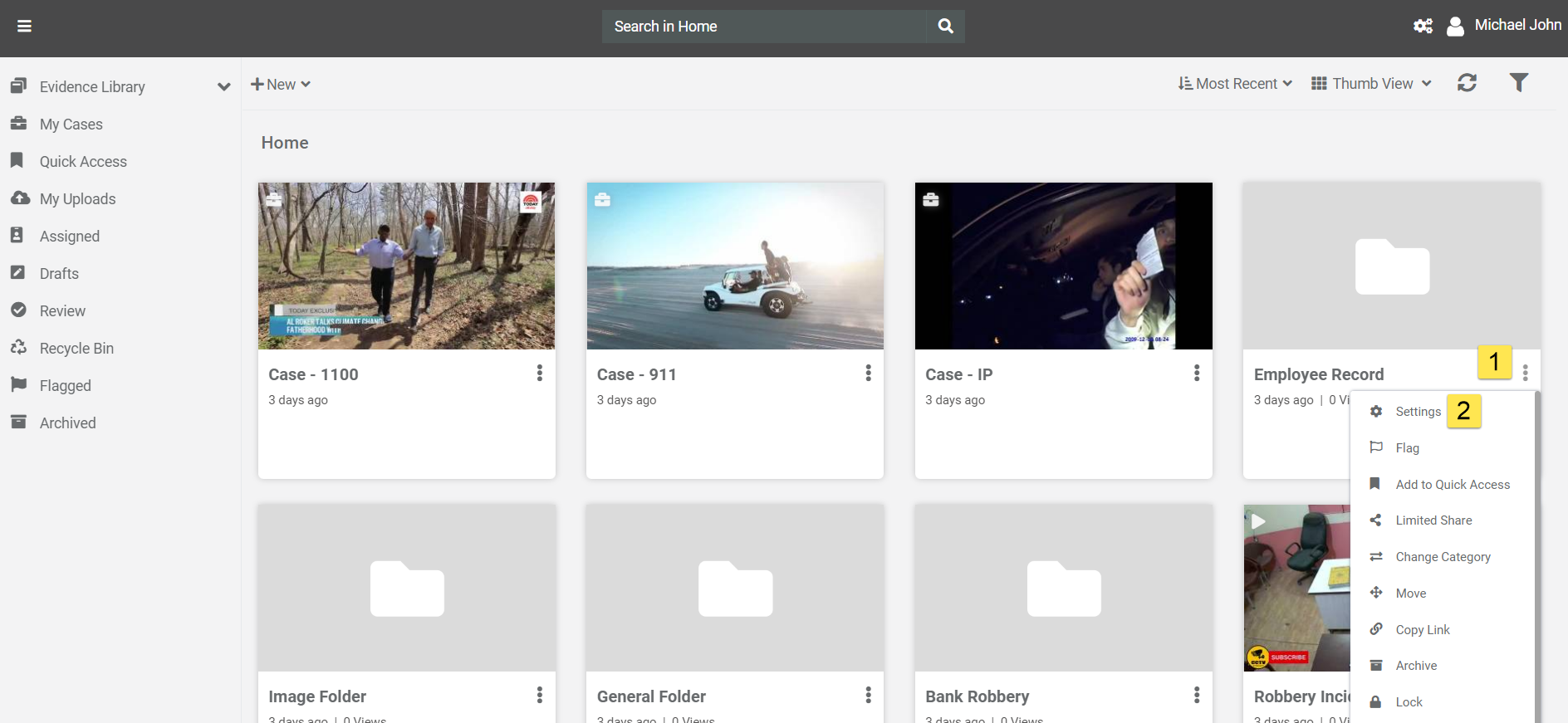This screenshot has height=723, width=1568.
Task: Click three-dot menu on Bank Robbery folder
Action: (x=1197, y=696)
